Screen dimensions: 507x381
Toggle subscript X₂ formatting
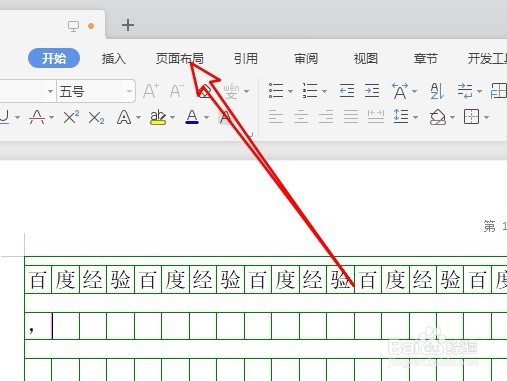click(x=96, y=118)
